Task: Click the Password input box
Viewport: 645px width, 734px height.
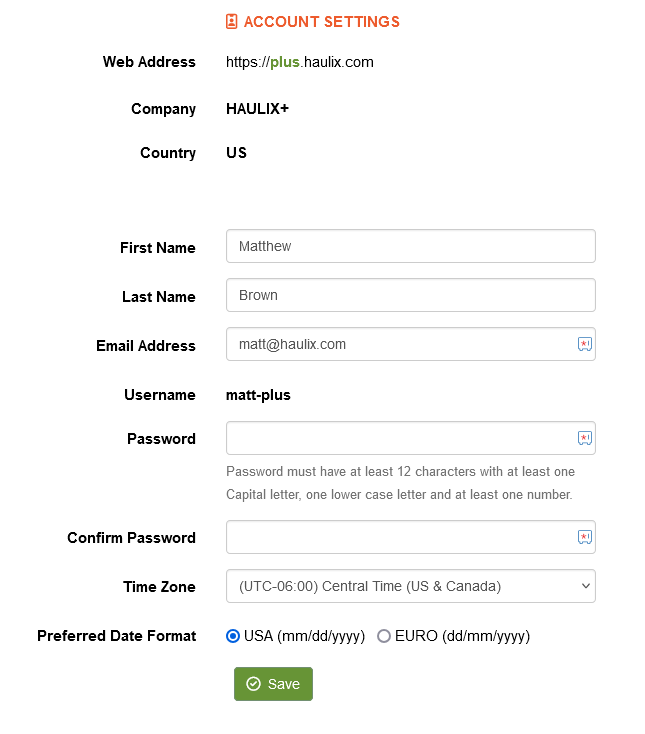Action: [x=400, y=438]
